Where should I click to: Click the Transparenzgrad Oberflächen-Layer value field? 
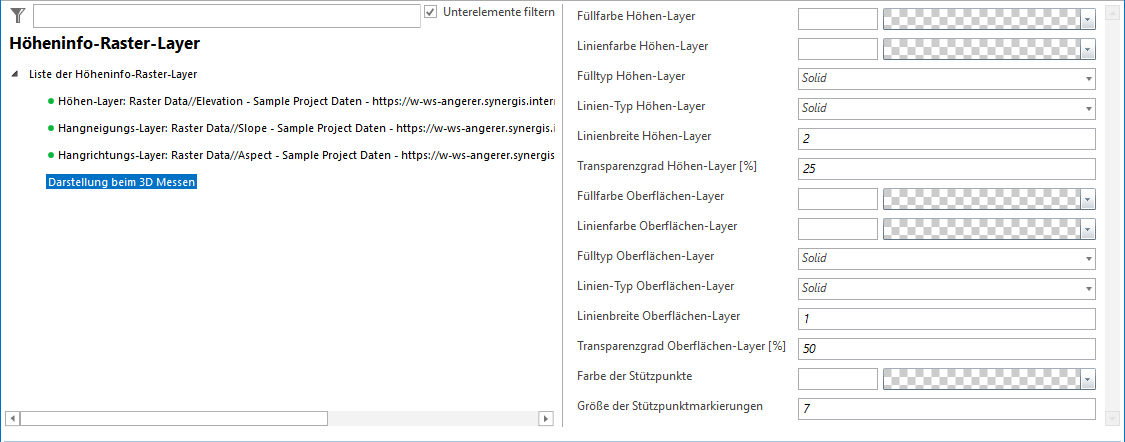946,348
